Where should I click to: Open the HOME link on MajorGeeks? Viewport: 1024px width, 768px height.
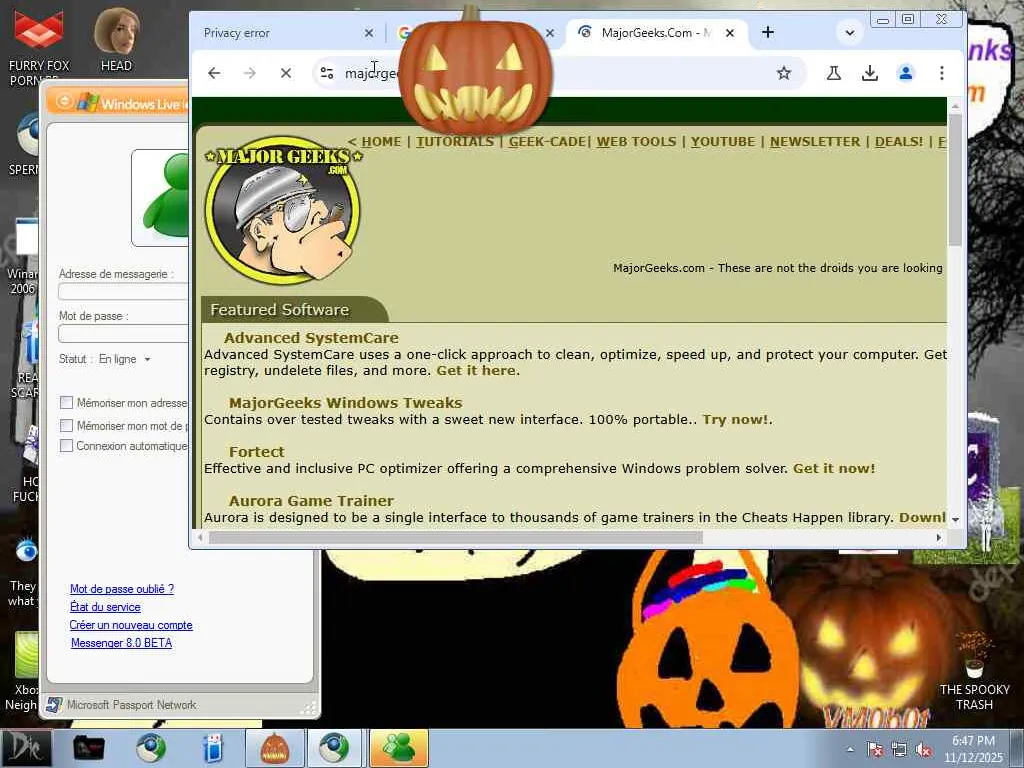pos(381,142)
